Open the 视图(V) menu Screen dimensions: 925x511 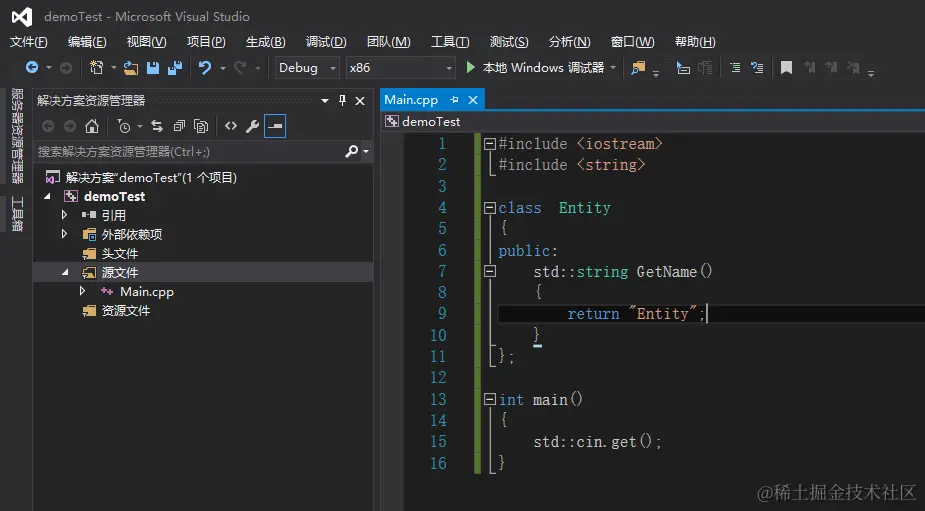point(146,42)
